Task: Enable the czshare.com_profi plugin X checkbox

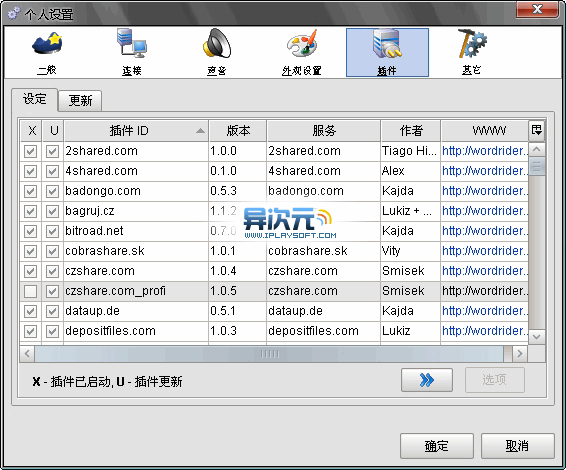Action: (30, 291)
